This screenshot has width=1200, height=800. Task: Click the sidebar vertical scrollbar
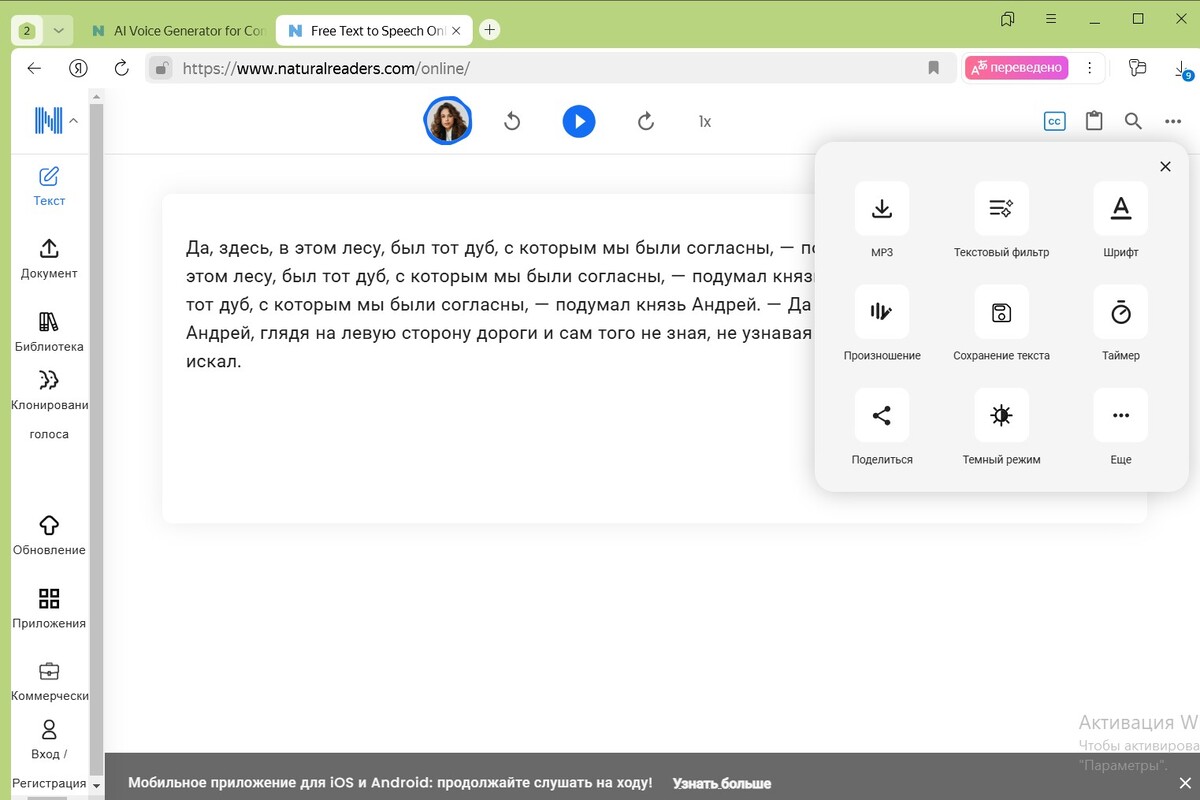(x=96, y=440)
